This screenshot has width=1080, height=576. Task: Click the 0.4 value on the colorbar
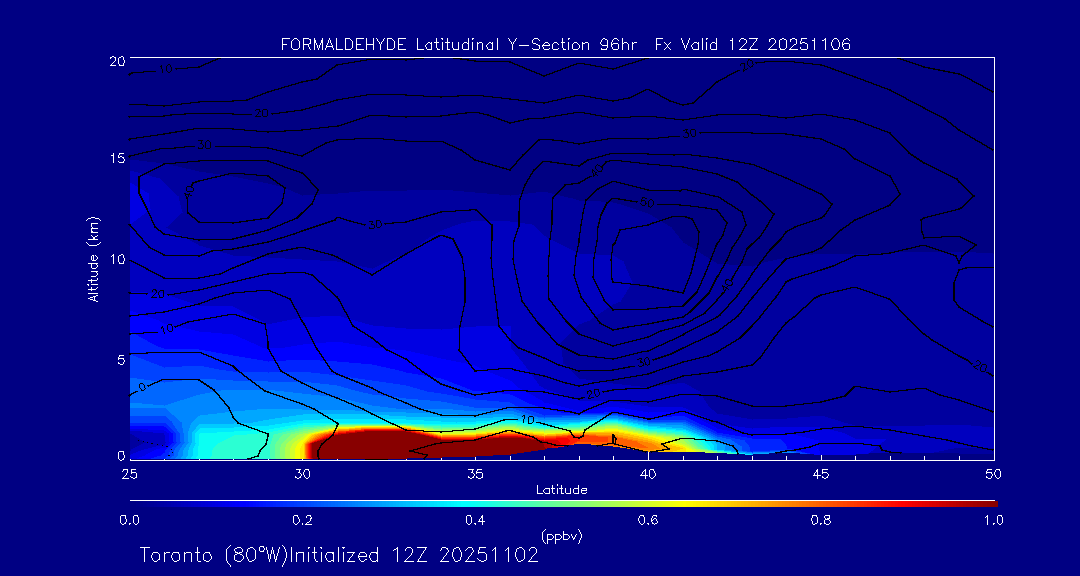[475, 520]
